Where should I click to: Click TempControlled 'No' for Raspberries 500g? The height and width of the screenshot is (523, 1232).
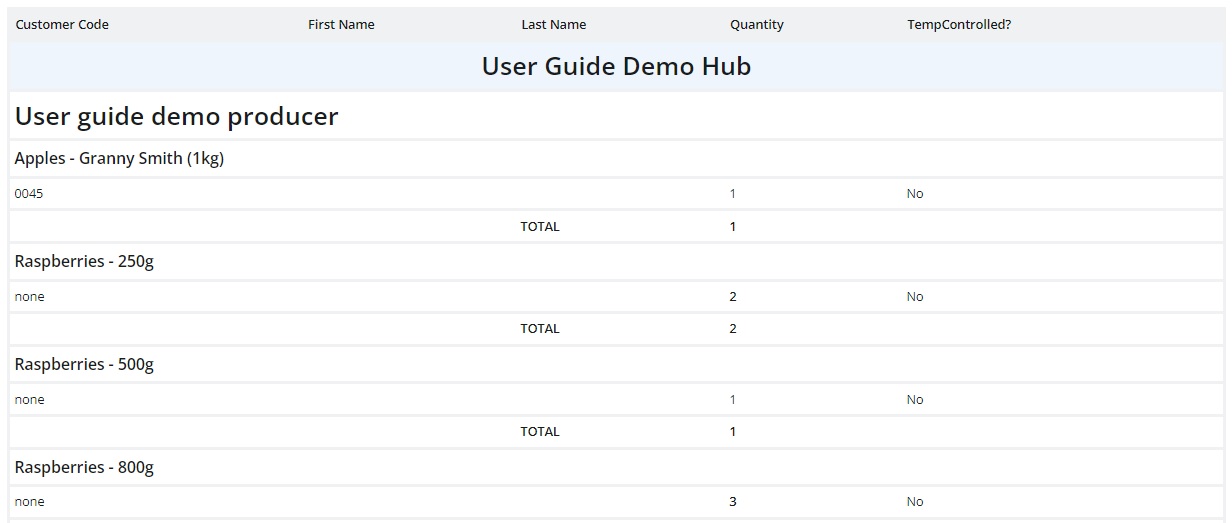click(914, 400)
